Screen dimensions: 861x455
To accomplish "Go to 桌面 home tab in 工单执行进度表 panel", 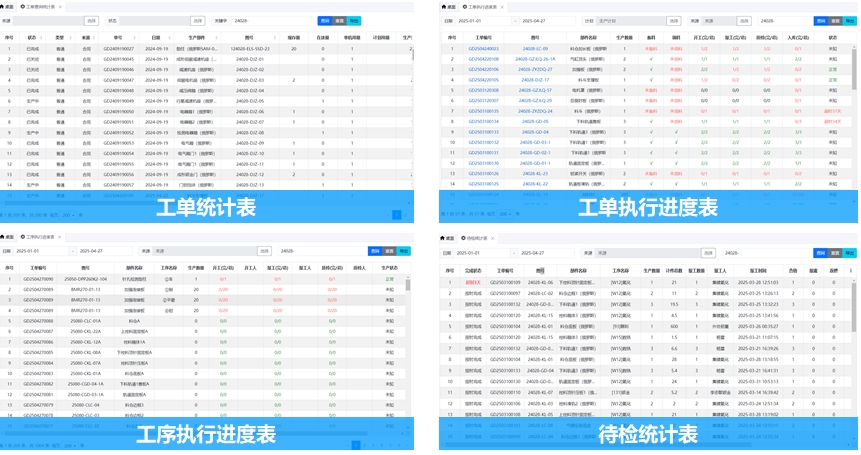I will pyautogui.click(x=449, y=7).
